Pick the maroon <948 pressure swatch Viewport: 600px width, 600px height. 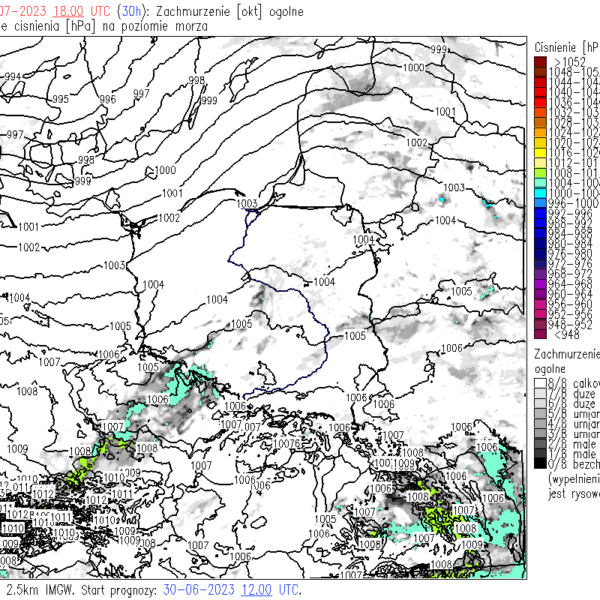point(540,334)
